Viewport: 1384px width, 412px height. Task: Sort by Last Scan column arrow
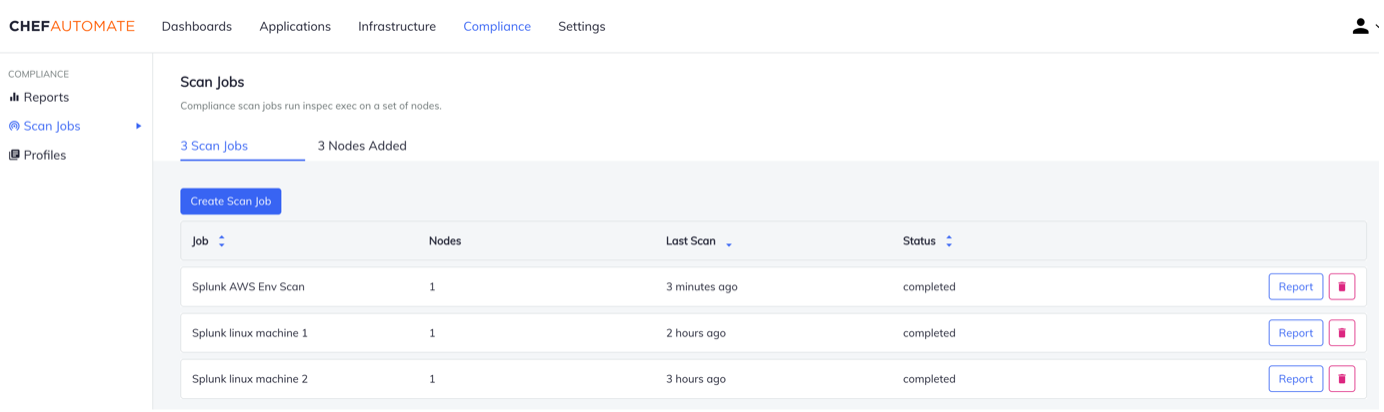point(729,243)
